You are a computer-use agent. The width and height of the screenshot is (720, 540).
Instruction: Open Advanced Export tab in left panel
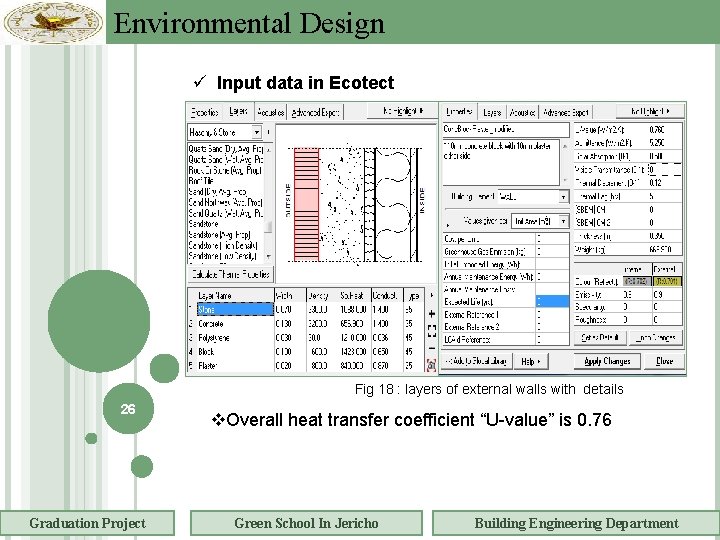315,112
